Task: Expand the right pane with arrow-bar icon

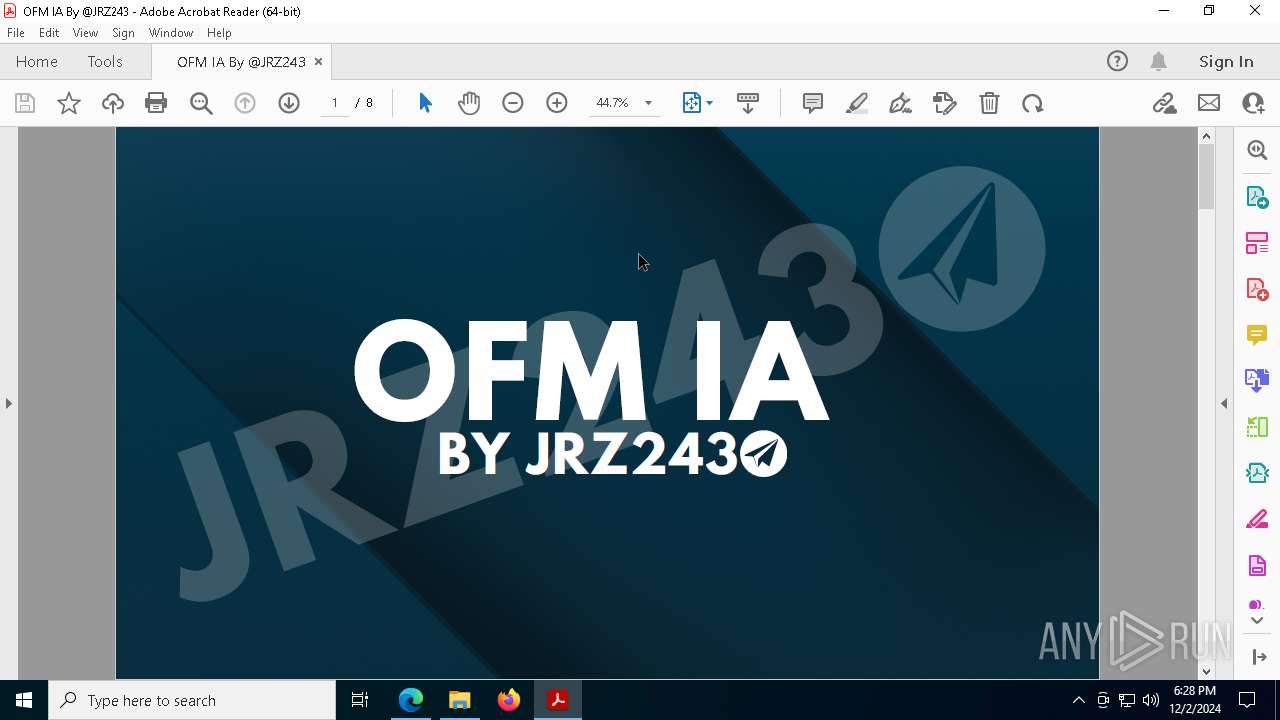Action: [x=1259, y=657]
